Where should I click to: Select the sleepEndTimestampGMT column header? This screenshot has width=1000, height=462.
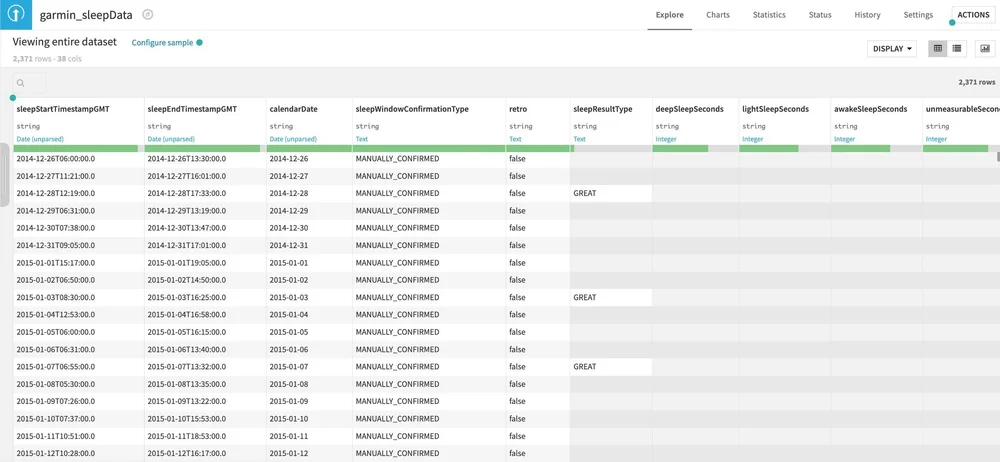[192, 109]
